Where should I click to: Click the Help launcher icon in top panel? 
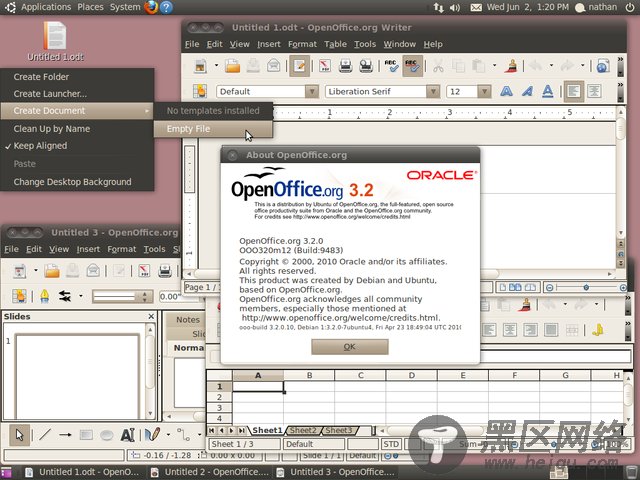[166, 7]
